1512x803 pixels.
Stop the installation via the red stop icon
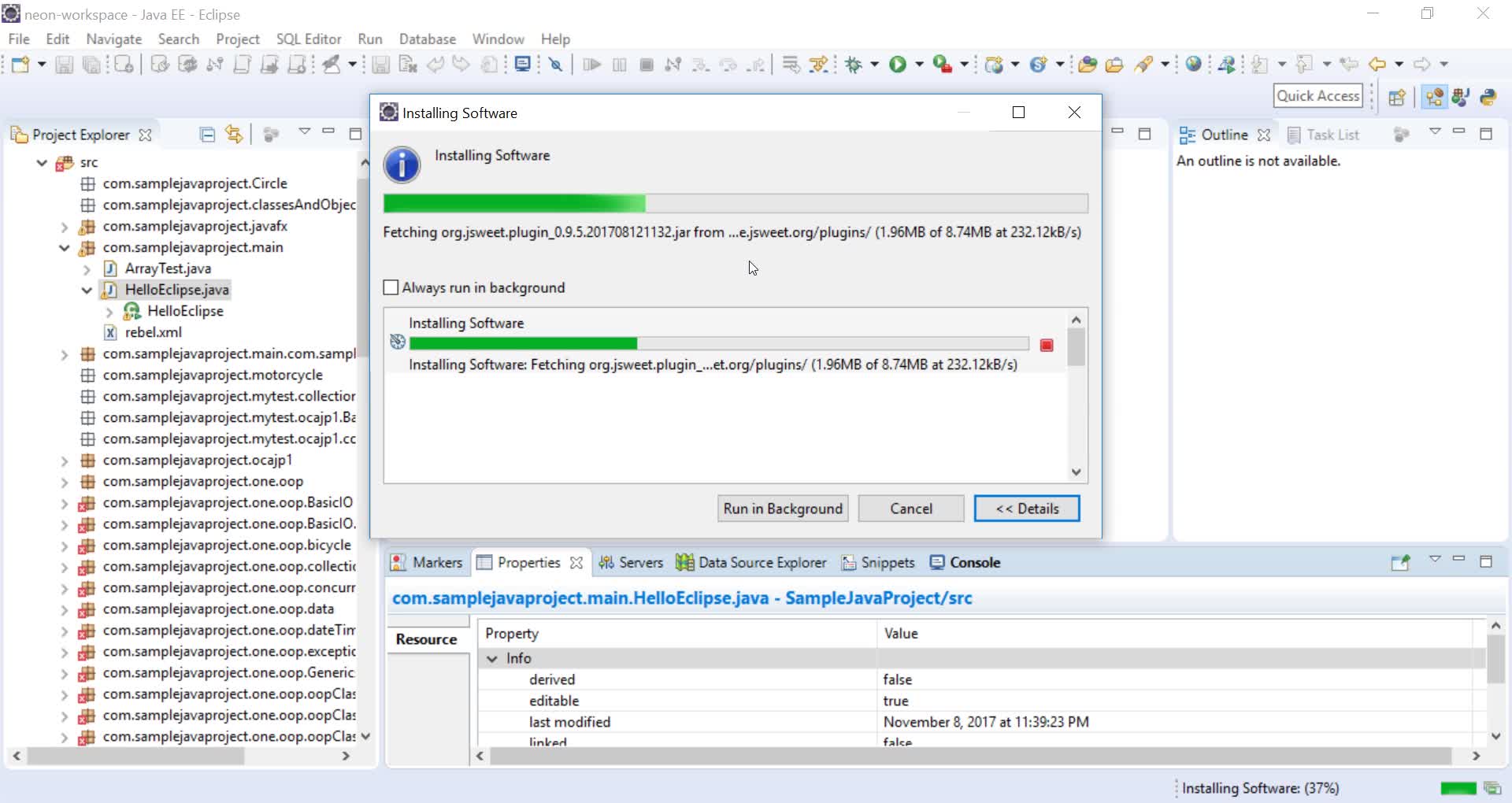[x=1047, y=345]
